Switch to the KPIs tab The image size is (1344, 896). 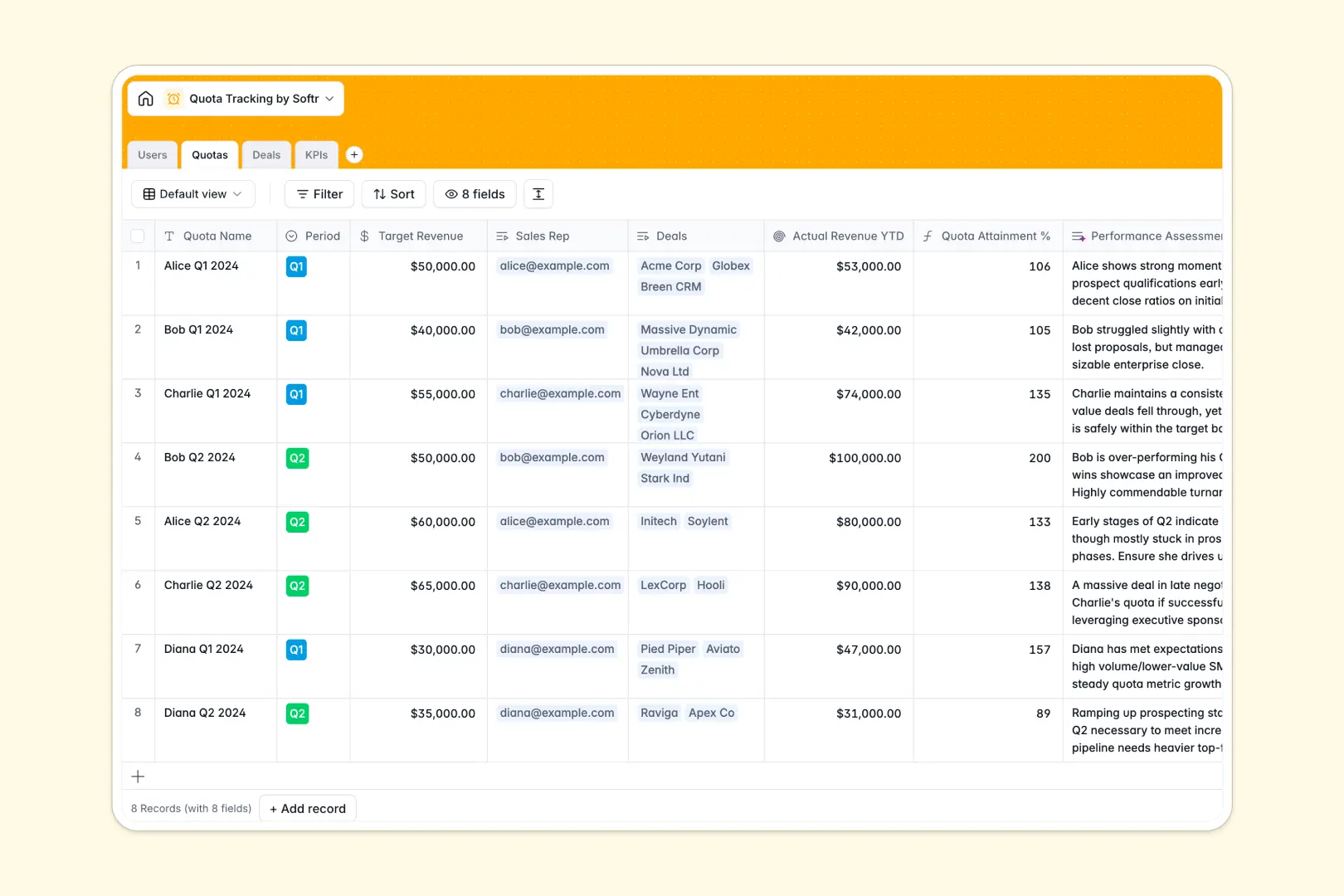tap(316, 154)
